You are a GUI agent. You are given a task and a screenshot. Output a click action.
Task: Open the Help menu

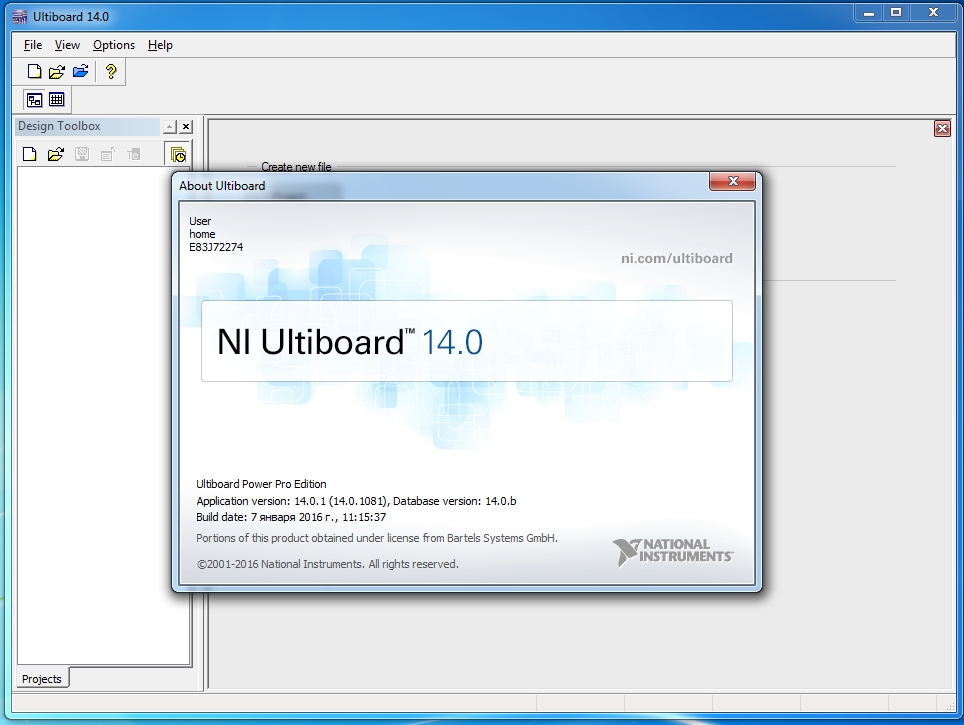point(160,45)
